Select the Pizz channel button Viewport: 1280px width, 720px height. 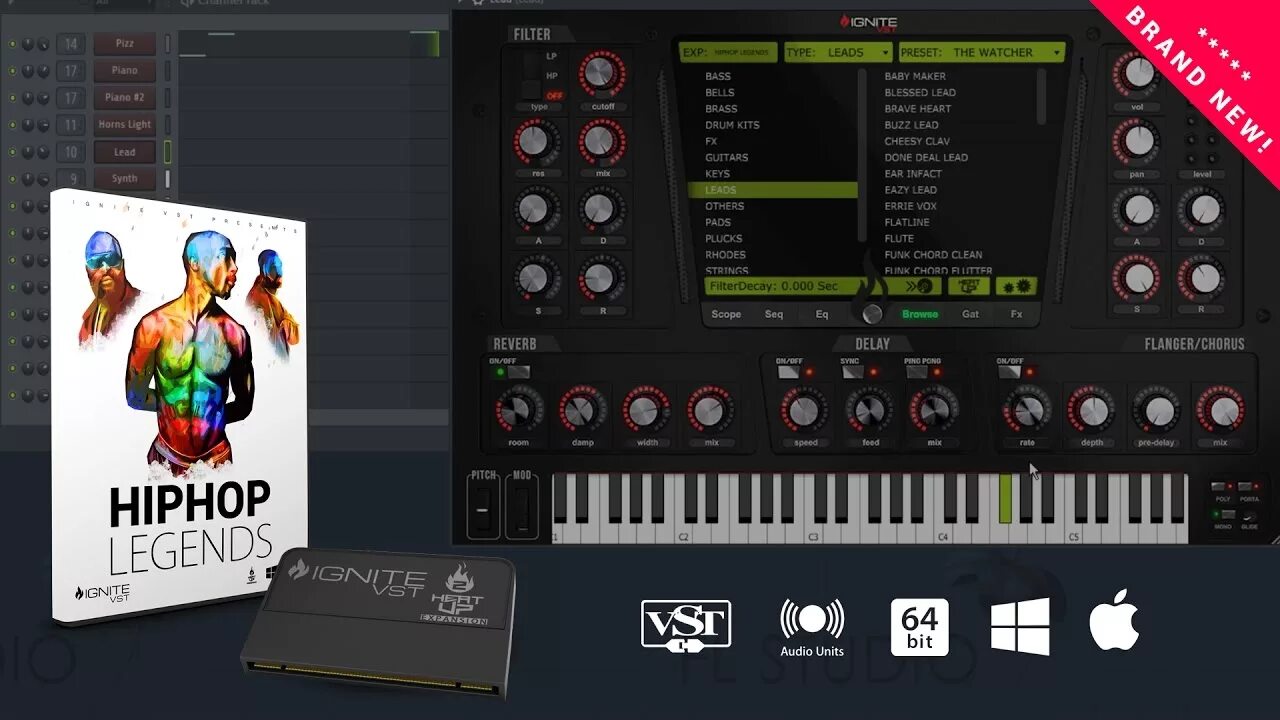tap(124, 44)
